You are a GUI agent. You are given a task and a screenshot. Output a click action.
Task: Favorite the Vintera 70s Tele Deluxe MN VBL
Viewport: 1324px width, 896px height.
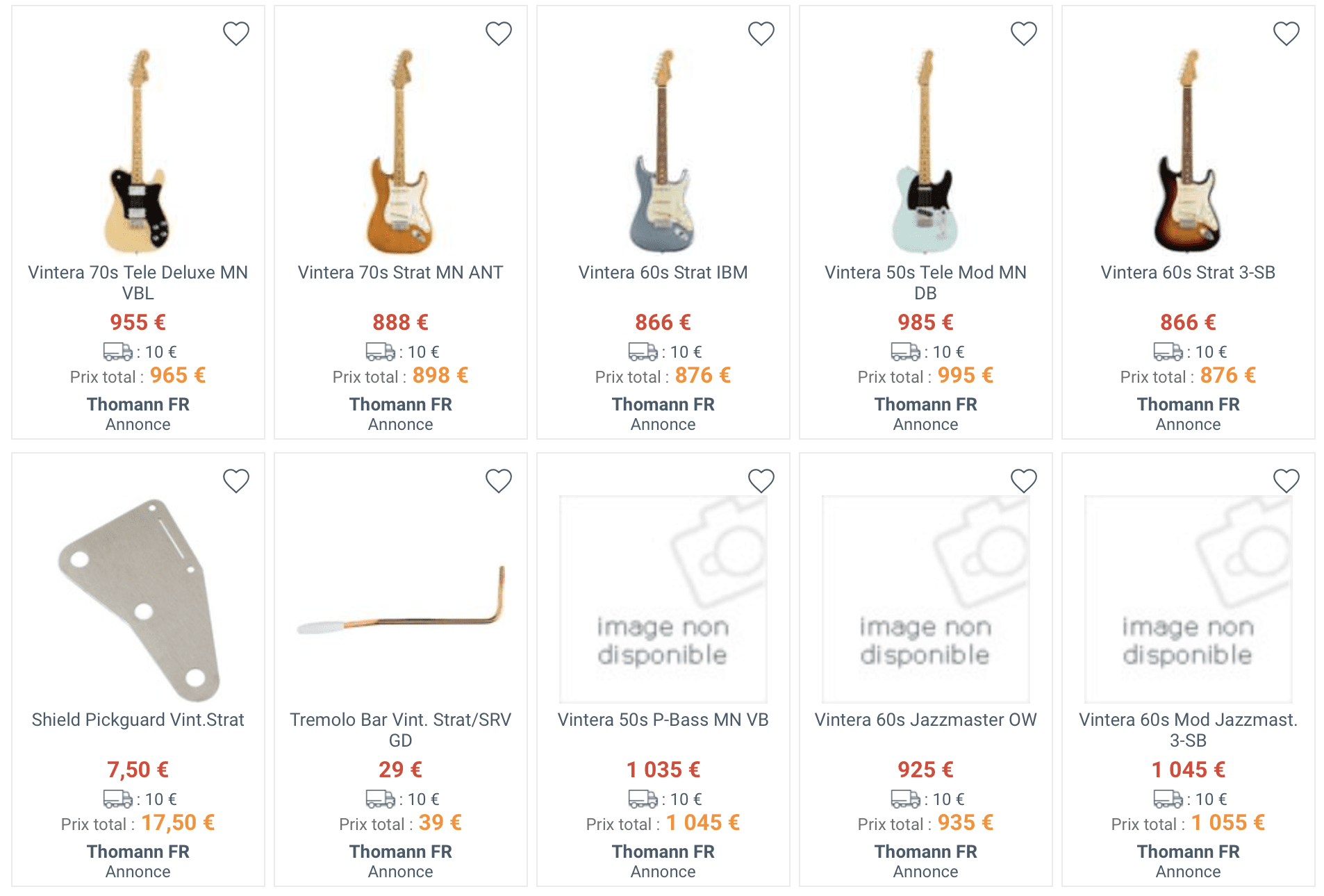pyautogui.click(x=235, y=33)
